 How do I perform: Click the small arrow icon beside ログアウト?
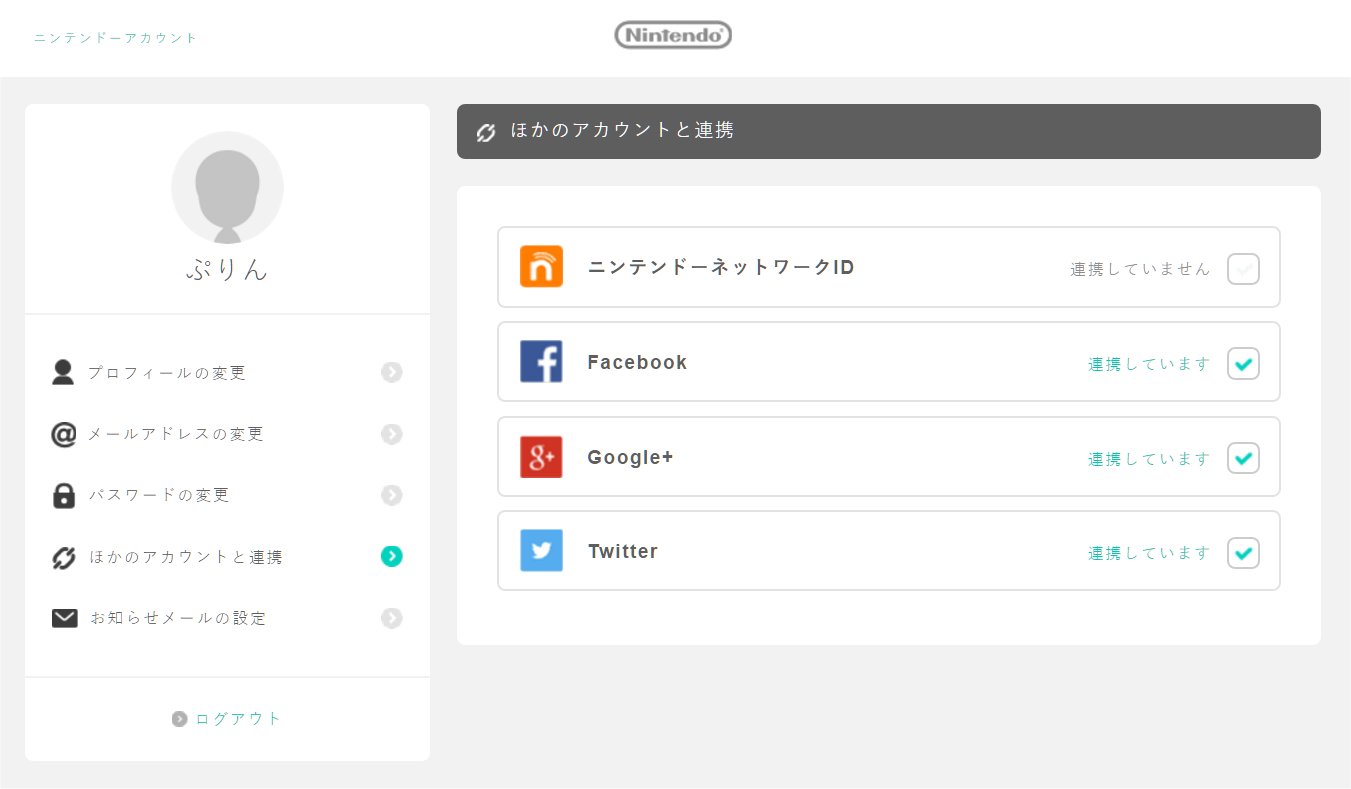coord(180,719)
